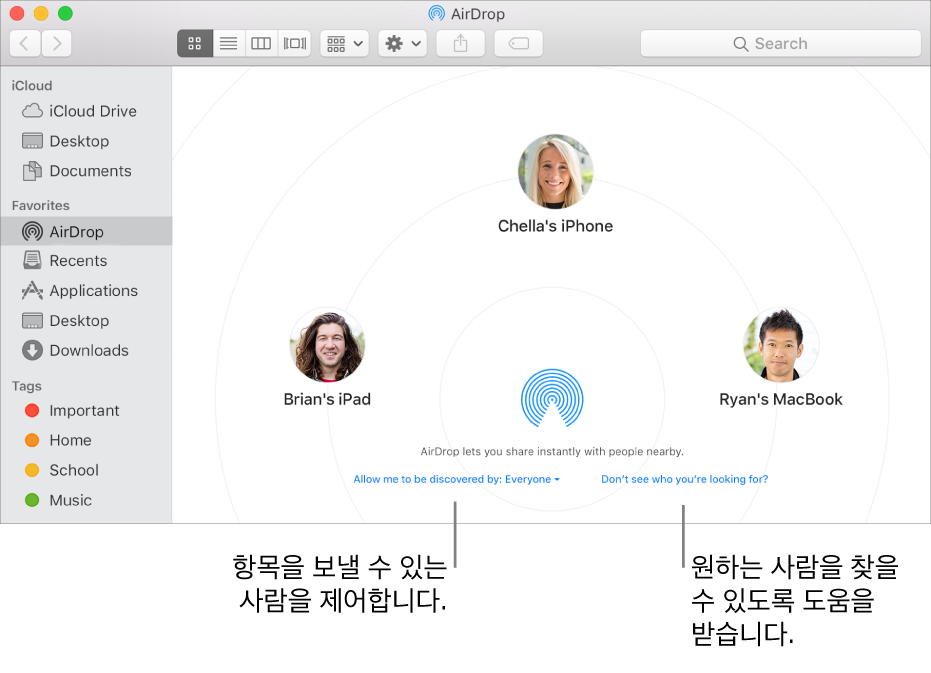The image size is (931, 673).
Task: Choose Chella's iPhone as recipient
Action: pyautogui.click(x=555, y=172)
